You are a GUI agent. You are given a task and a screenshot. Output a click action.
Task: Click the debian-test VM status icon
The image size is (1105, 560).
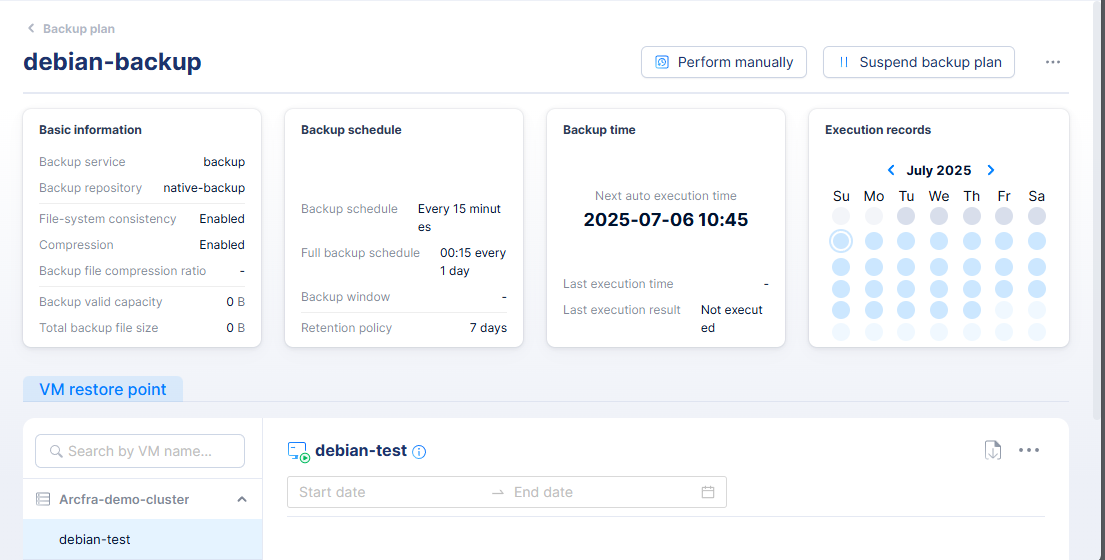(x=298, y=451)
